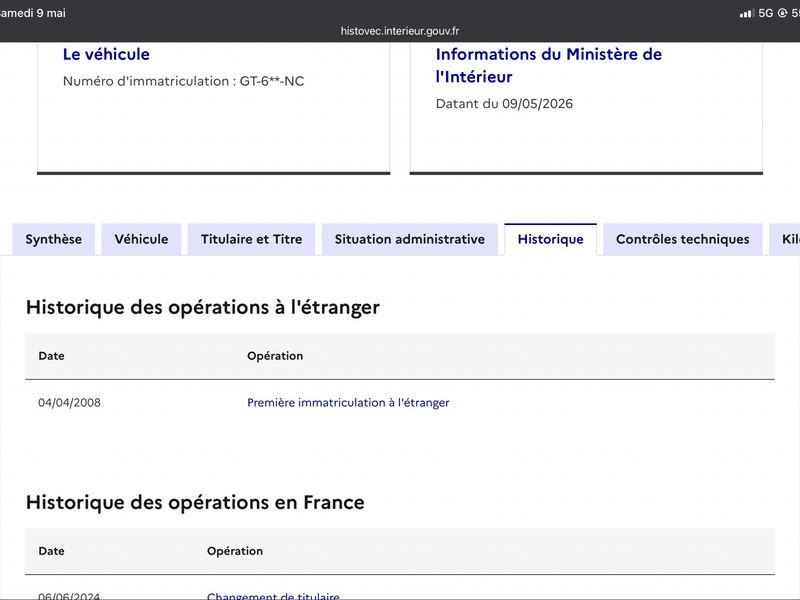
Task: Tap the samedi 9 mai date
Action: click(33, 13)
